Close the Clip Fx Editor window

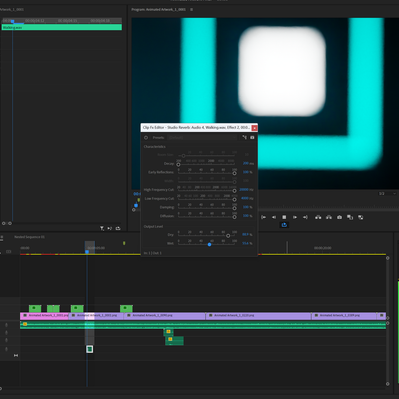point(254,128)
